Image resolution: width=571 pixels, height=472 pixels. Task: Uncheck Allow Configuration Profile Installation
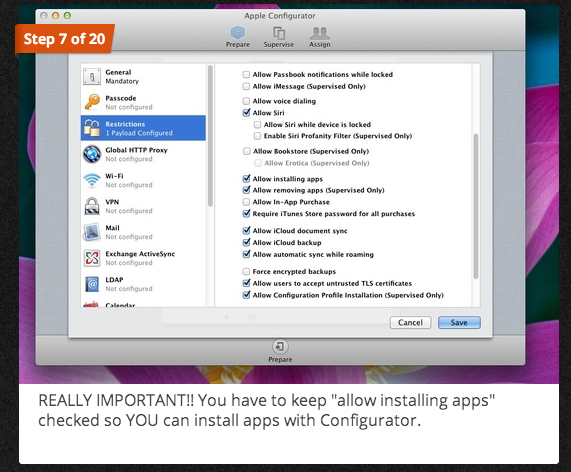247,295
